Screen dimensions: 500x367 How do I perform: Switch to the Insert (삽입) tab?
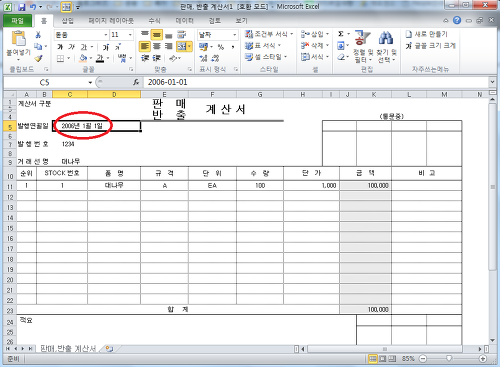tap(68, 21)
